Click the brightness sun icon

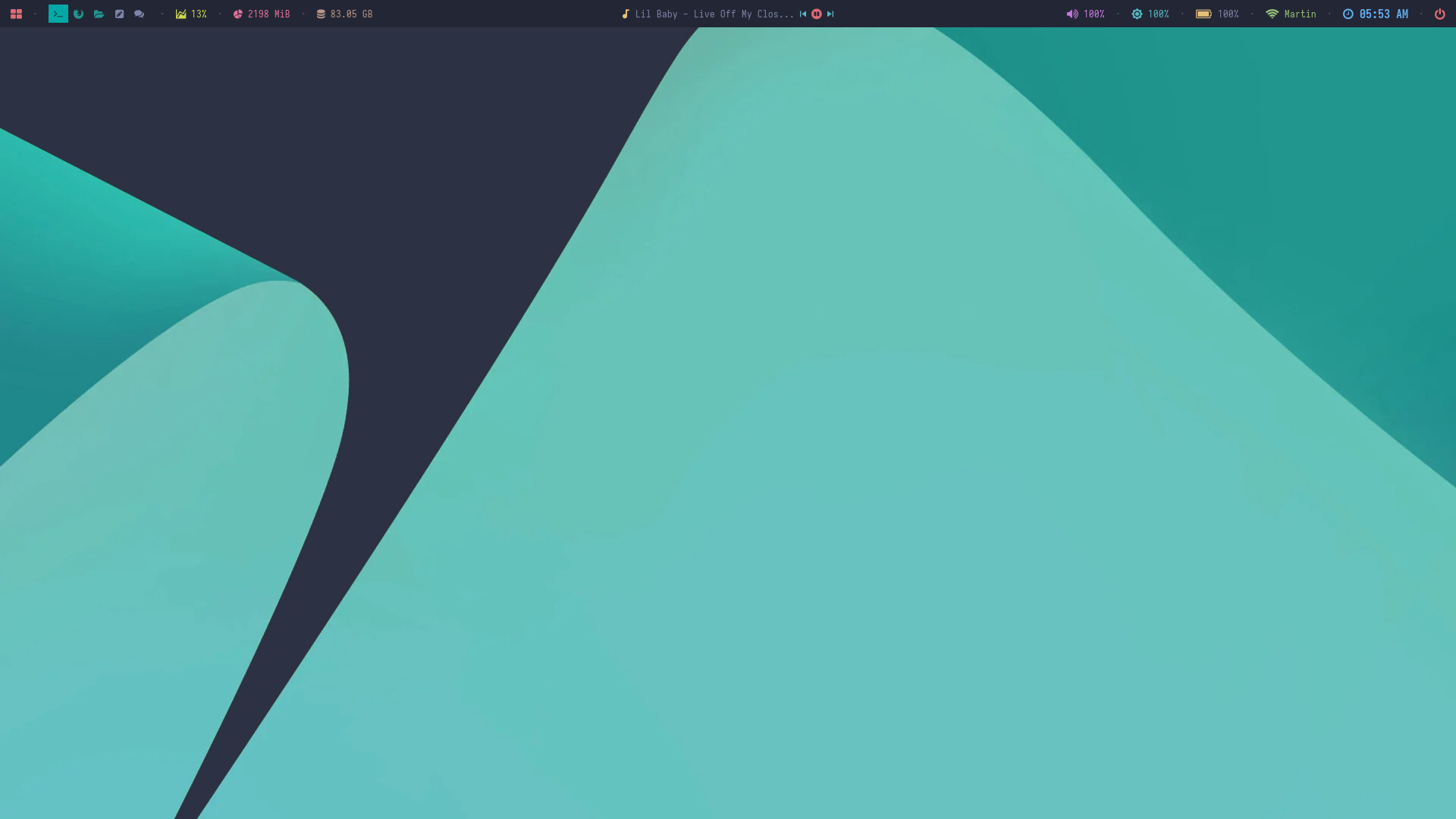pyautogui.click(x=1137, y=14)
